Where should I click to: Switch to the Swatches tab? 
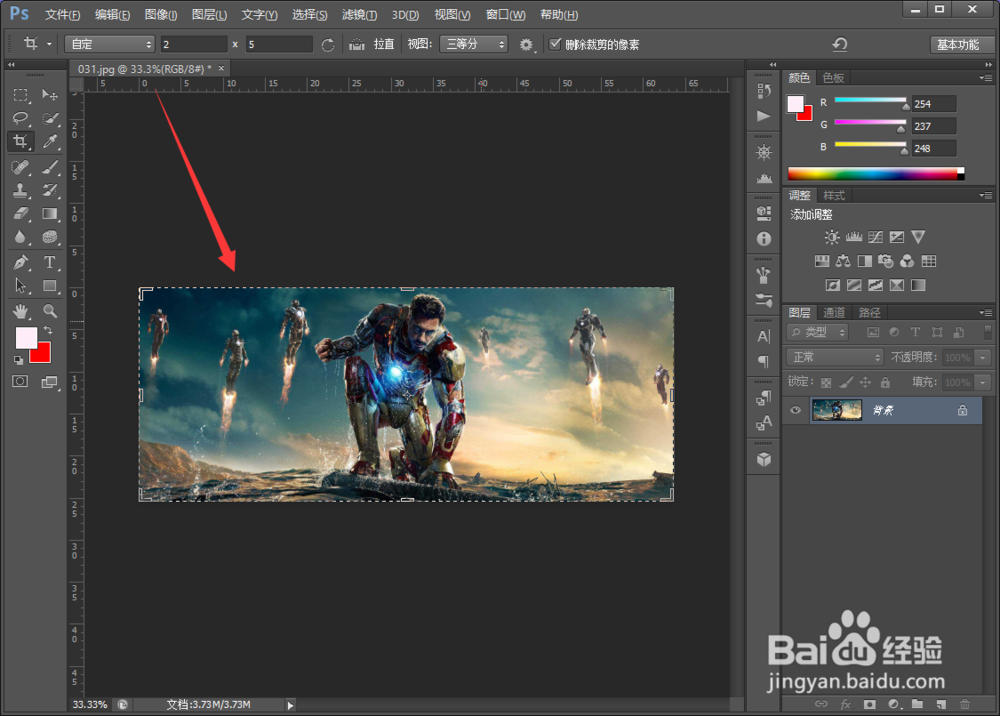(x=833, y=78)
